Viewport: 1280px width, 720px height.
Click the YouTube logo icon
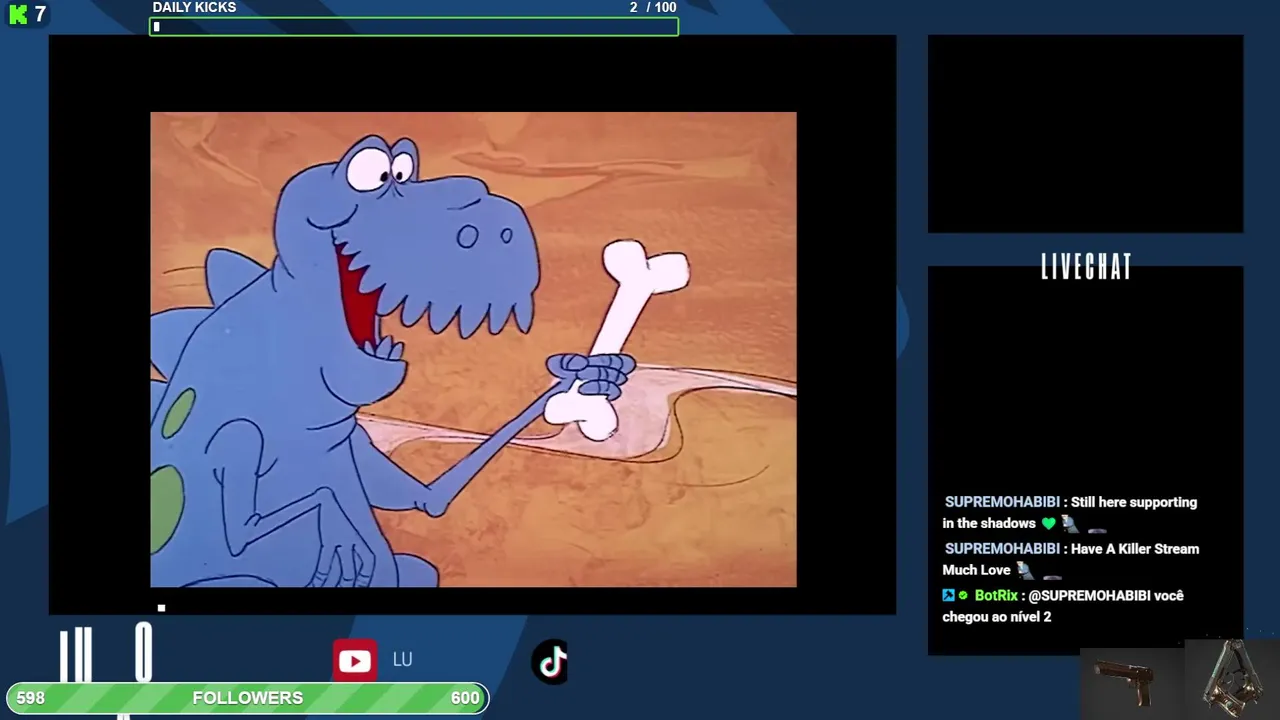[x=355, y=661]
